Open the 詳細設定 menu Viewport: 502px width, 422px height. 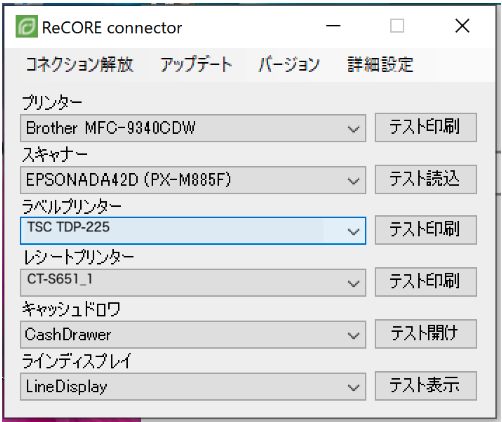click(x=380, y=64)
